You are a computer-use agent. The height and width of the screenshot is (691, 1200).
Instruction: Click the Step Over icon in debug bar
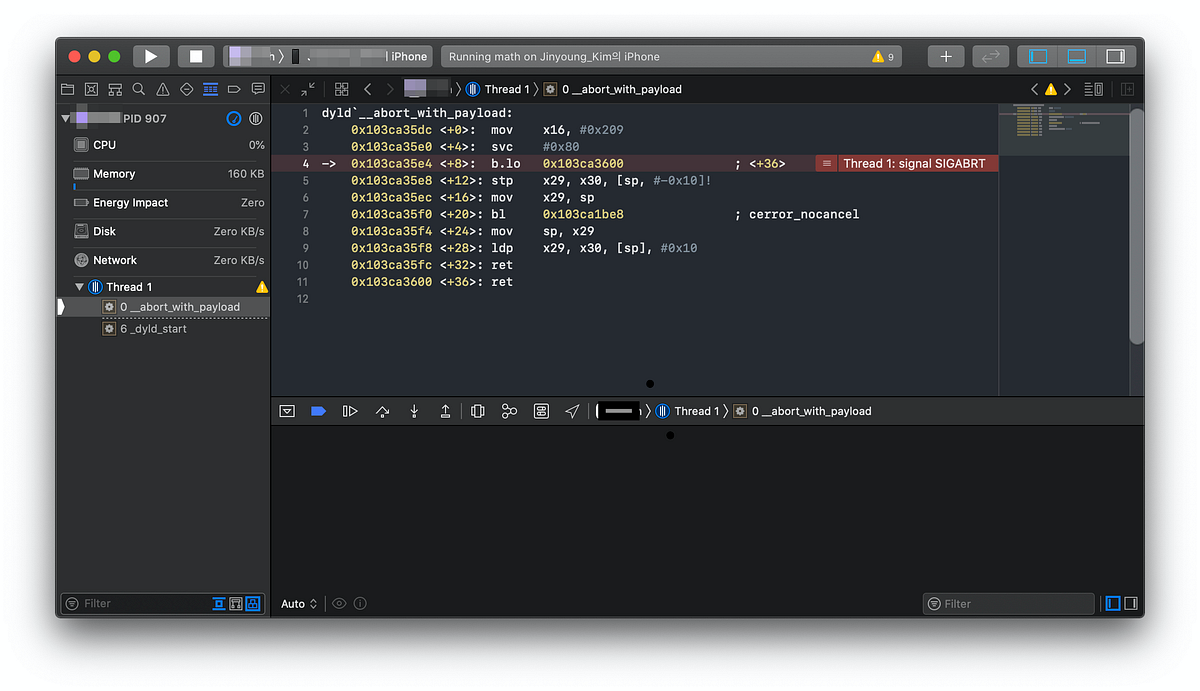[x=382, y=411]
